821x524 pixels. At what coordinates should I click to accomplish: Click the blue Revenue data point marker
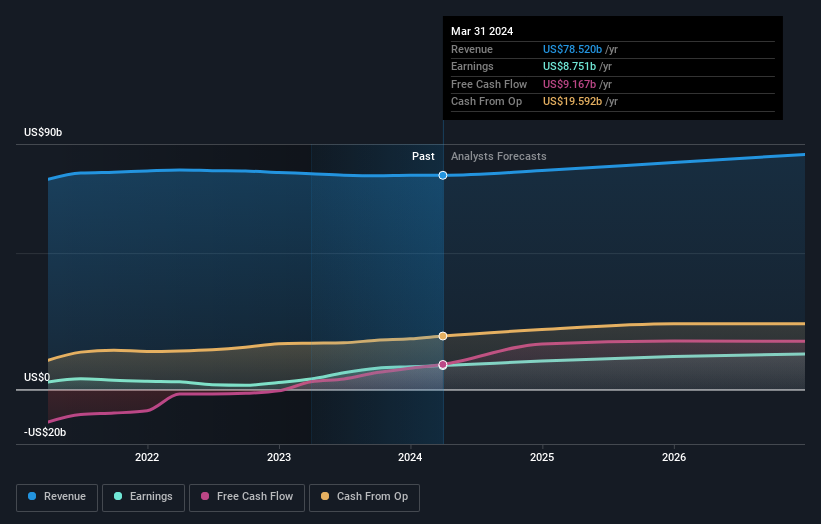(x=443, y=175)
